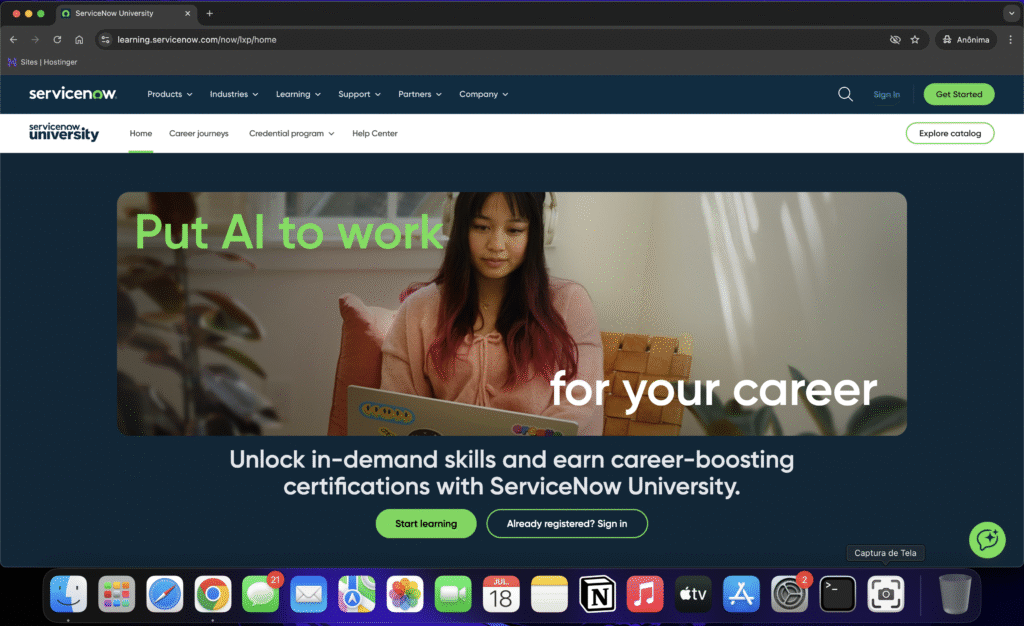Expand the Learning dropdown menu
Viewport: 1024px width, 626px height.
(x=298, y=94)
